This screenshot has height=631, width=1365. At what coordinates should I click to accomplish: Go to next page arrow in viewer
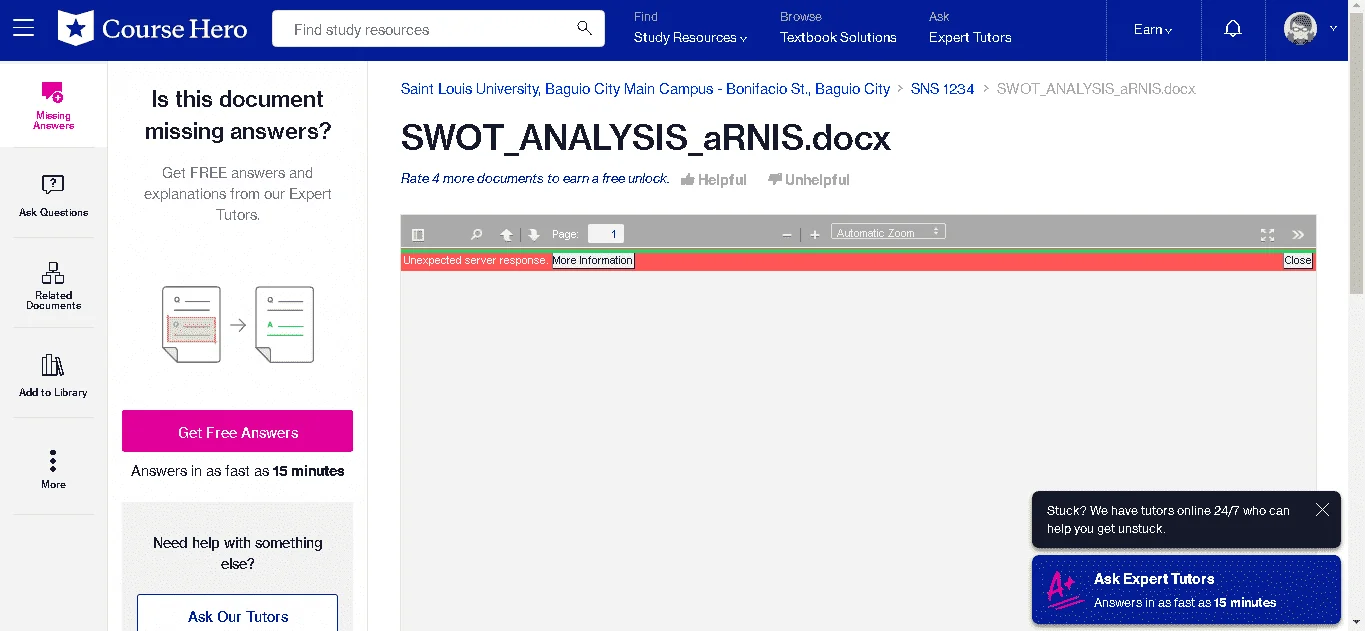coord(534,234)
